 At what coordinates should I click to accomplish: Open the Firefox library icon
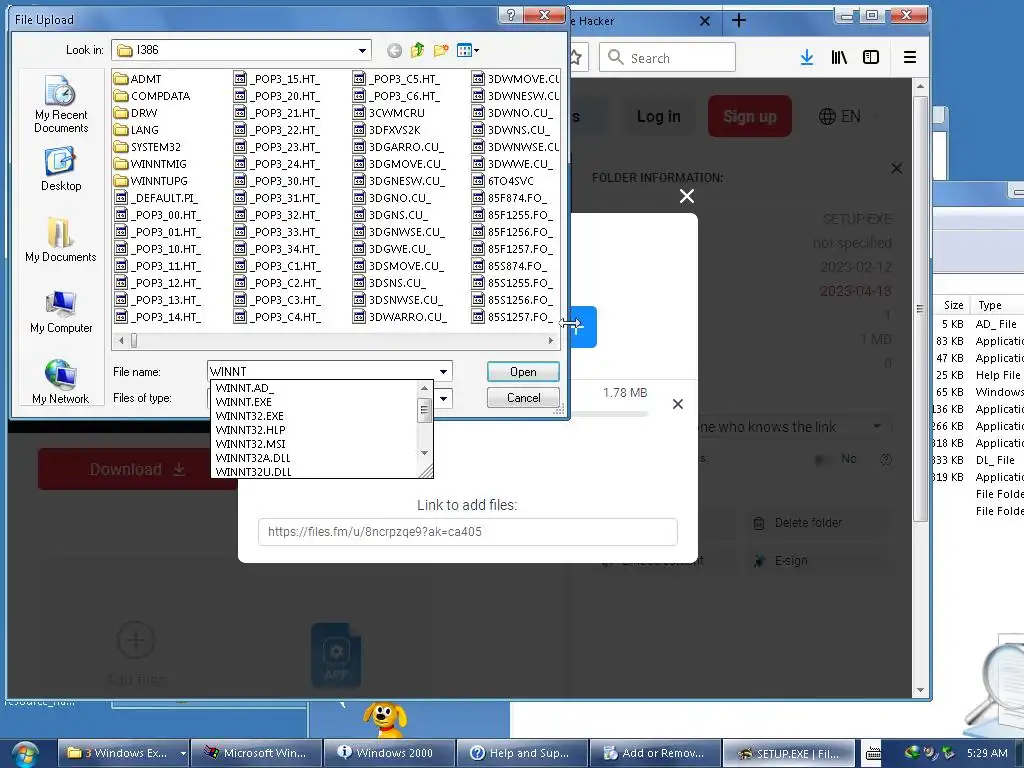click(839, 57)
